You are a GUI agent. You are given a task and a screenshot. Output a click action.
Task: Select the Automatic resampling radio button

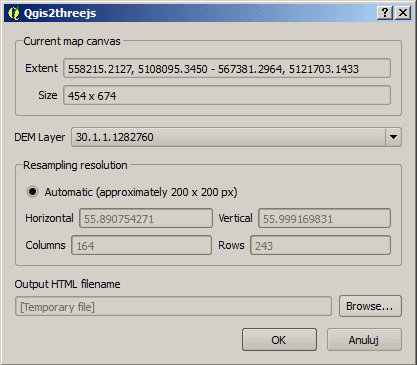(x=32, y=192)
